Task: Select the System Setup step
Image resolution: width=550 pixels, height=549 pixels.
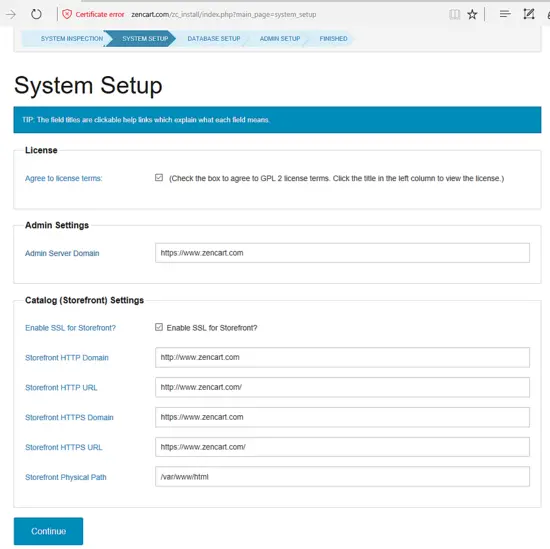Action: pos(145,39)
